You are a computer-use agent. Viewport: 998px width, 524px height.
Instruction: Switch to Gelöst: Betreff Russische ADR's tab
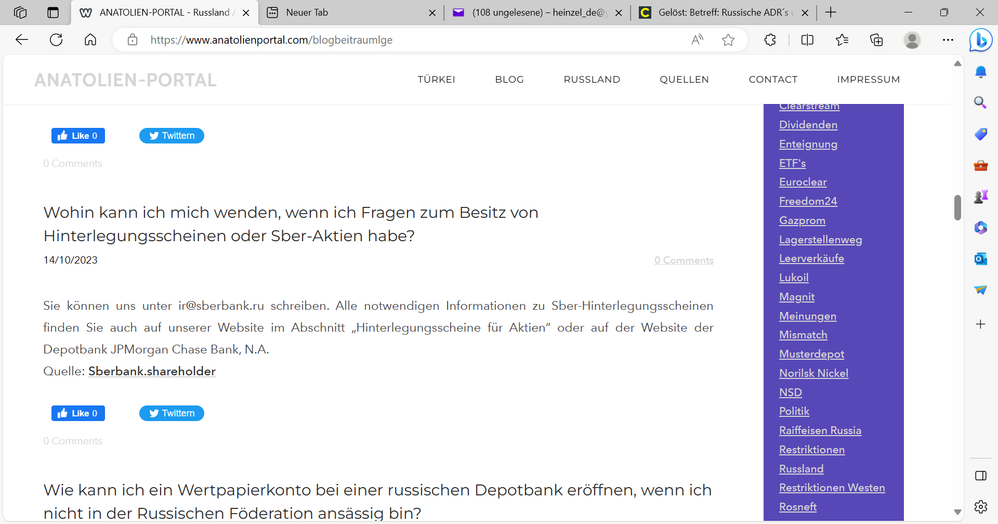pyautogui.click(x=724, y=12)
